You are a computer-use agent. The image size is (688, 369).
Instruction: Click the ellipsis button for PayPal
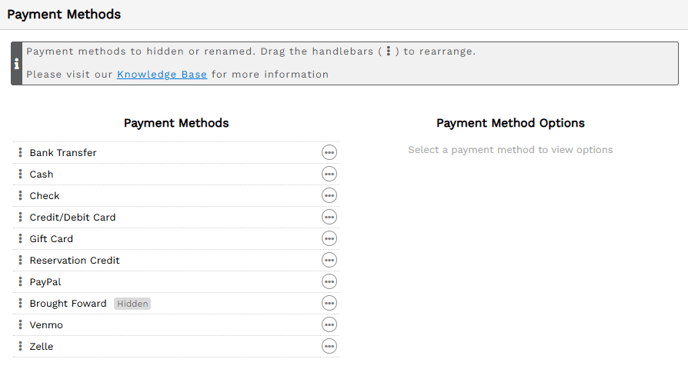click(329, 282)
